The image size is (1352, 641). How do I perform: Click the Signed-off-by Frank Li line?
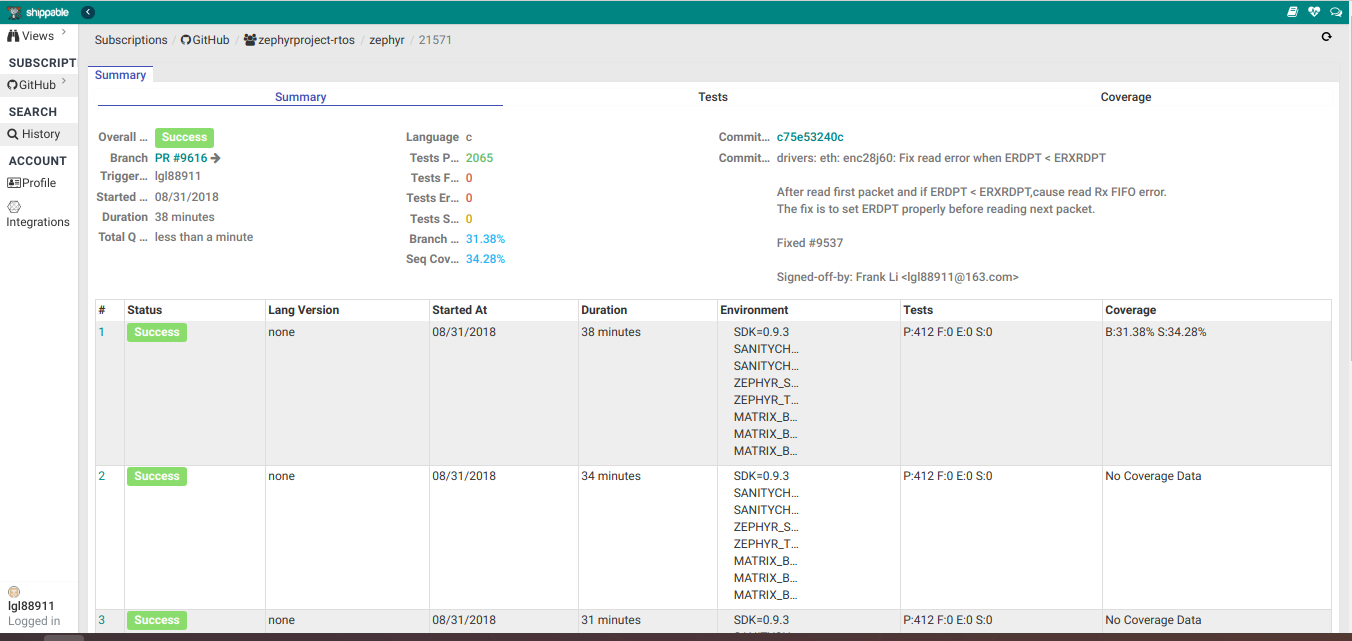[x=897, y=277]
